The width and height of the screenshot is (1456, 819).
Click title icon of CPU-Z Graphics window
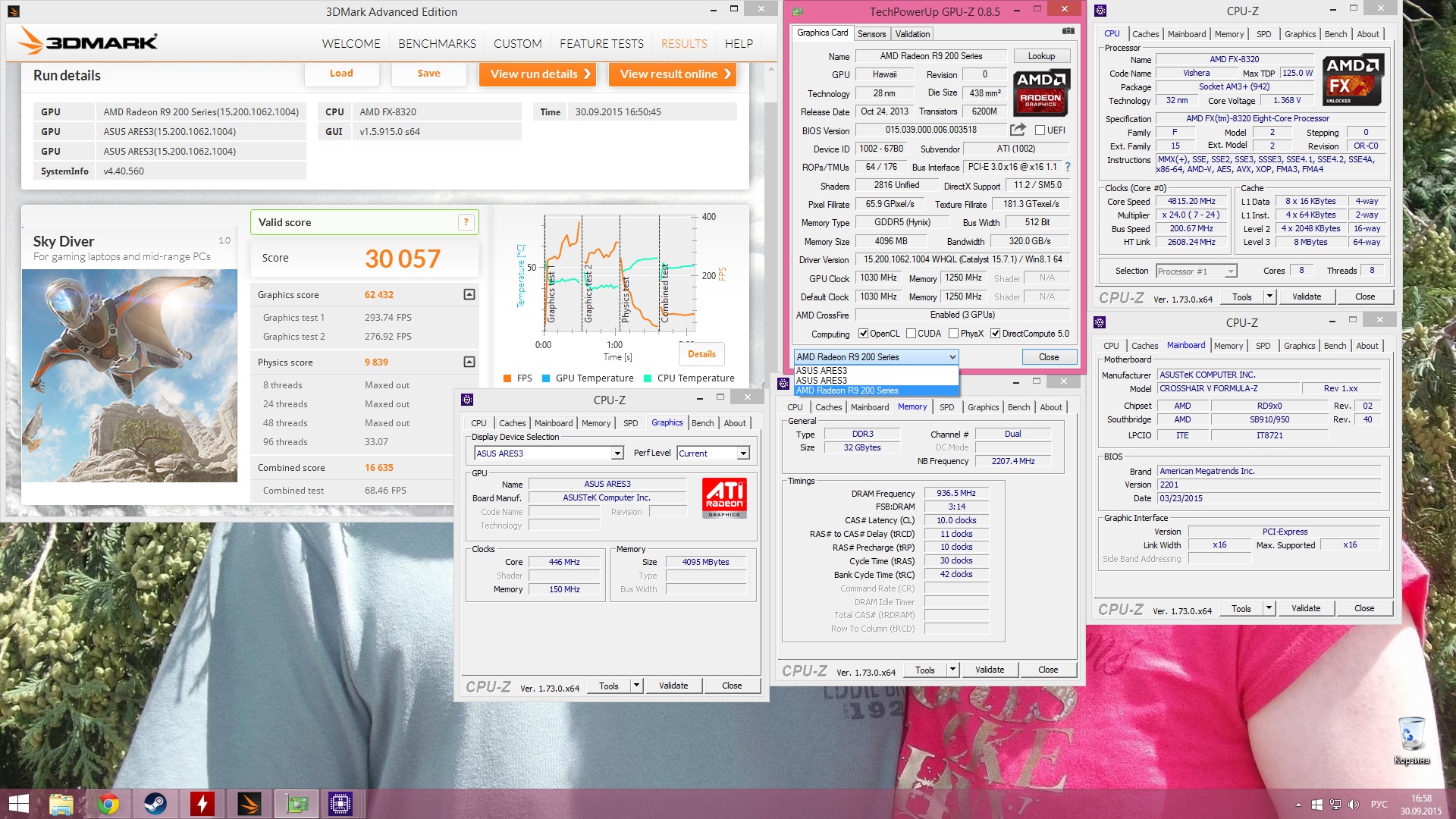tap(467, 400)
